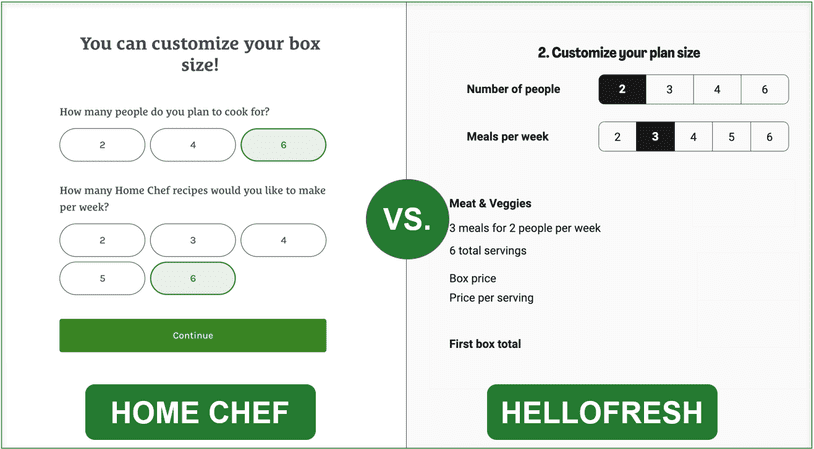The width and height of the screenshot is (814, 449).
Task: Click the HELLOFRESH green label
Action: pyautogui.click(x=602, y=412)
